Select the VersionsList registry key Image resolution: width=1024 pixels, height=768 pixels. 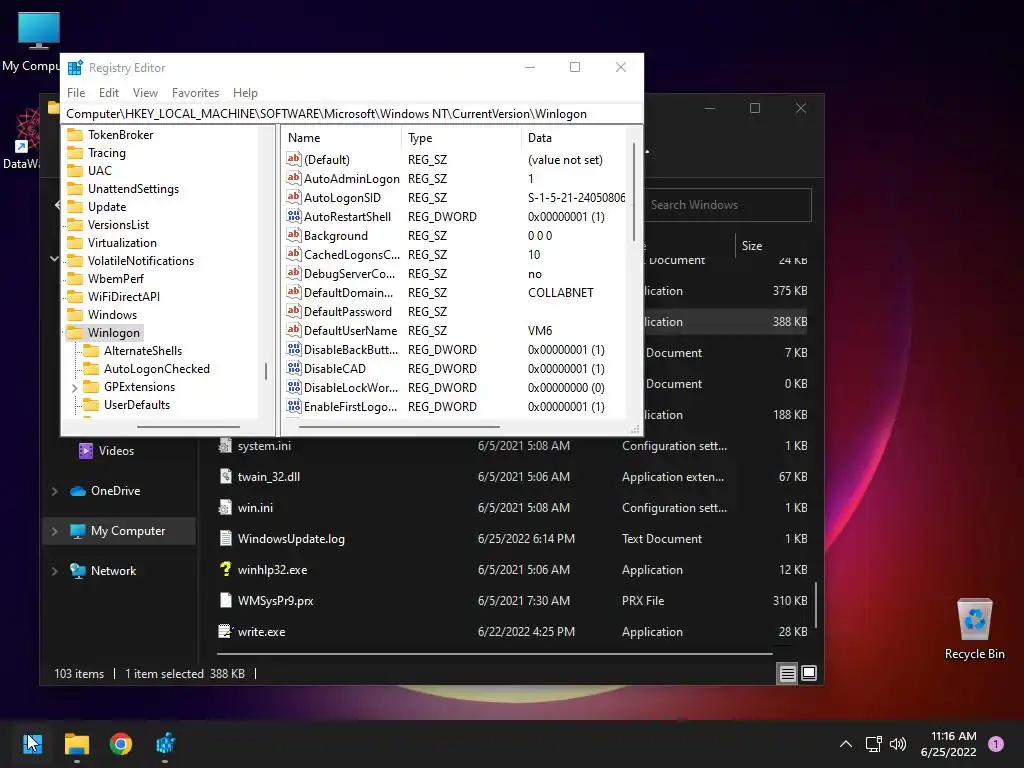pos(118,225)
